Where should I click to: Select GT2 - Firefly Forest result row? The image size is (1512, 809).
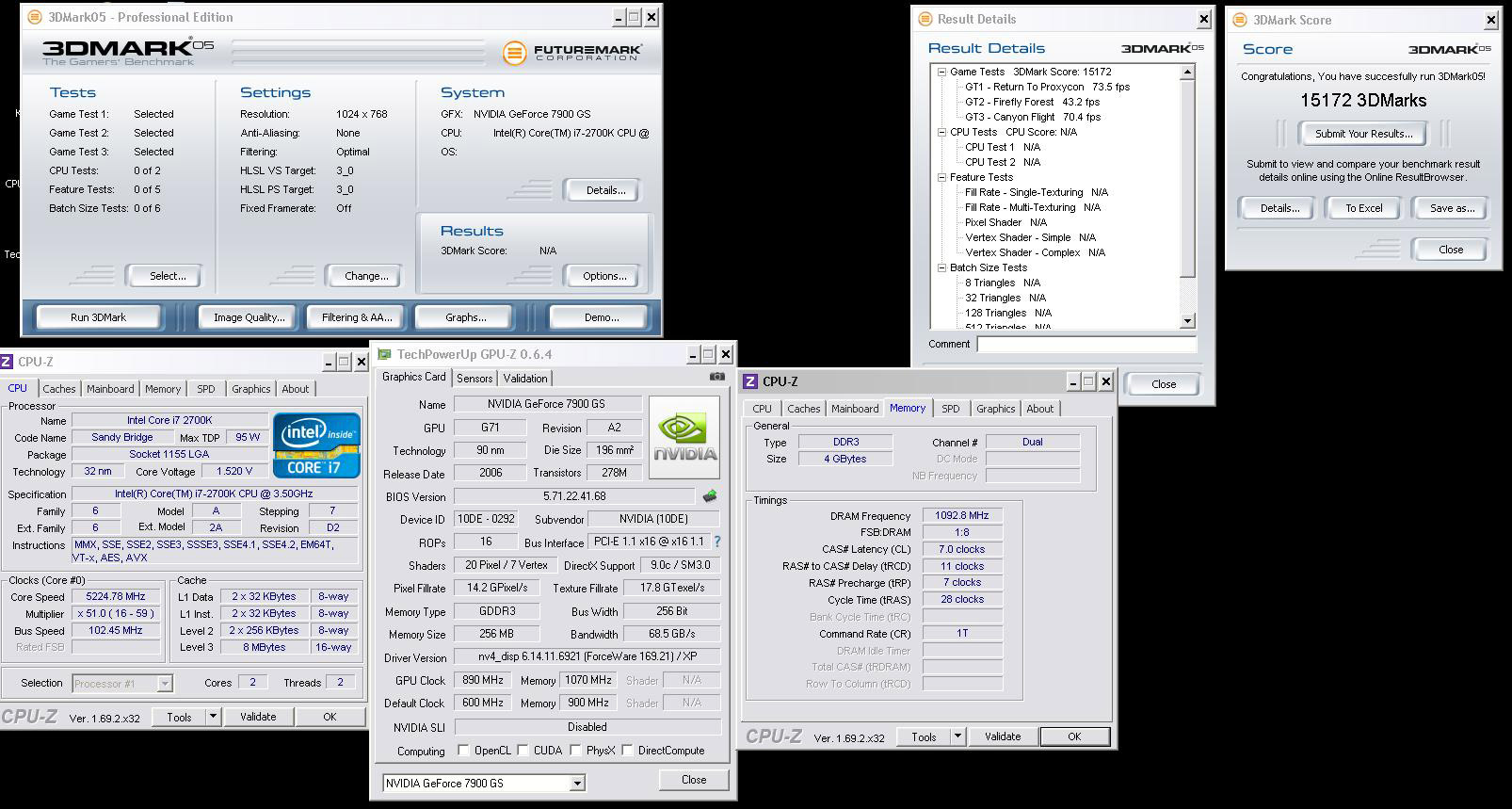click(x=1032, y=102)
